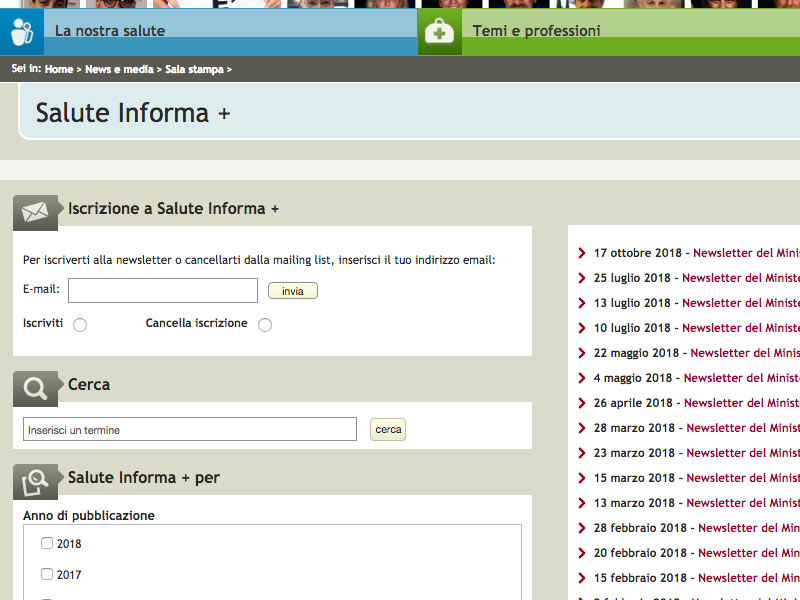Click the red arrow beside 13 luglio 2018
This screenshot has height=600, width=800.
pos(582,303)
